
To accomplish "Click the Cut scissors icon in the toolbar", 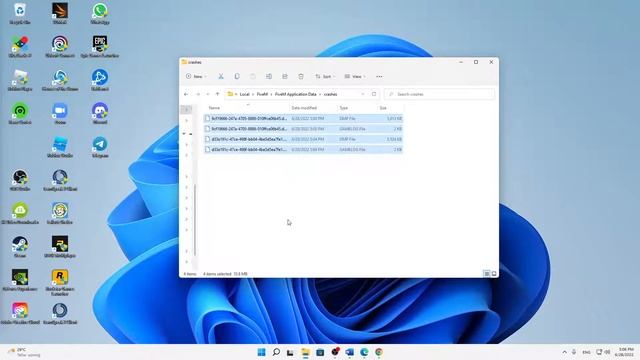I will (x=221, y=76).
